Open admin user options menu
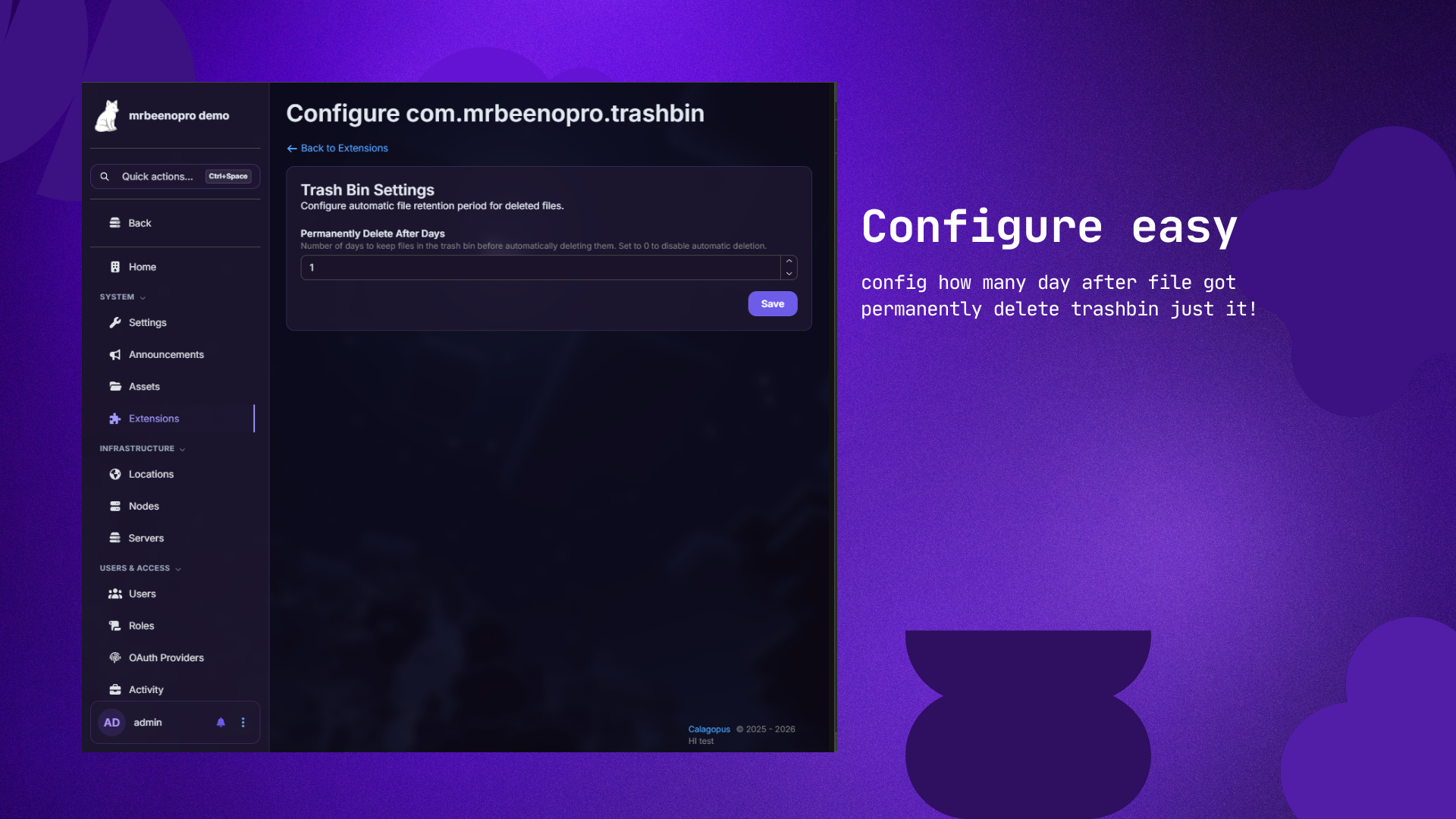Image resolution: width=1456 pixels, height=819 pixels. coord(243,723)
